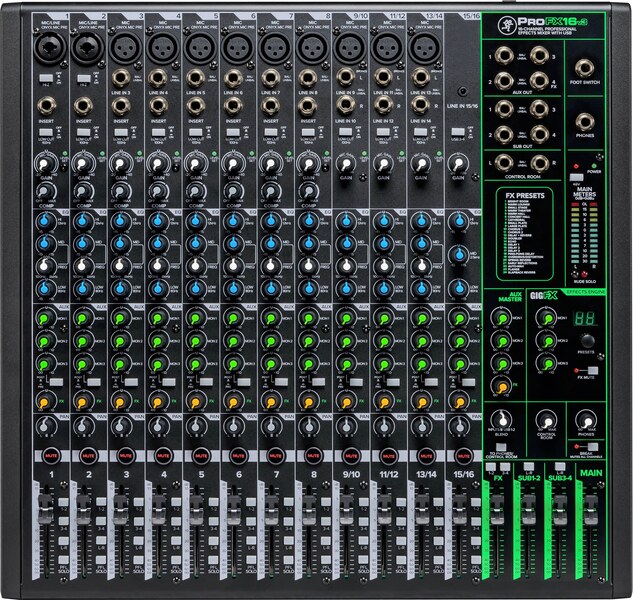Click the channel 7 fader
This screenshot has height=600, width=633.
click(x=271, y=510)
